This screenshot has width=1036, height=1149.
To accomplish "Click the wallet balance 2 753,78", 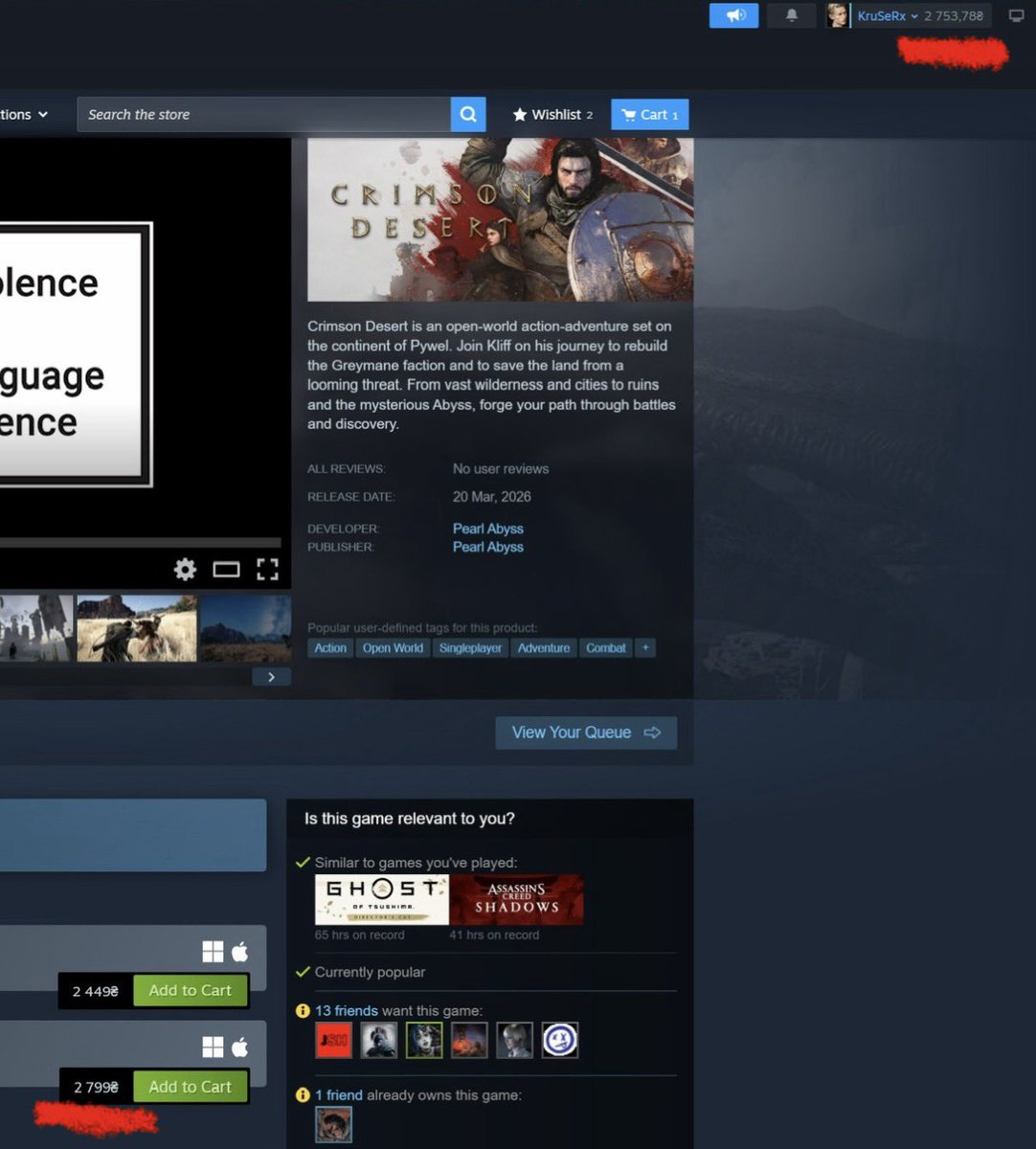I will (954, 16).
